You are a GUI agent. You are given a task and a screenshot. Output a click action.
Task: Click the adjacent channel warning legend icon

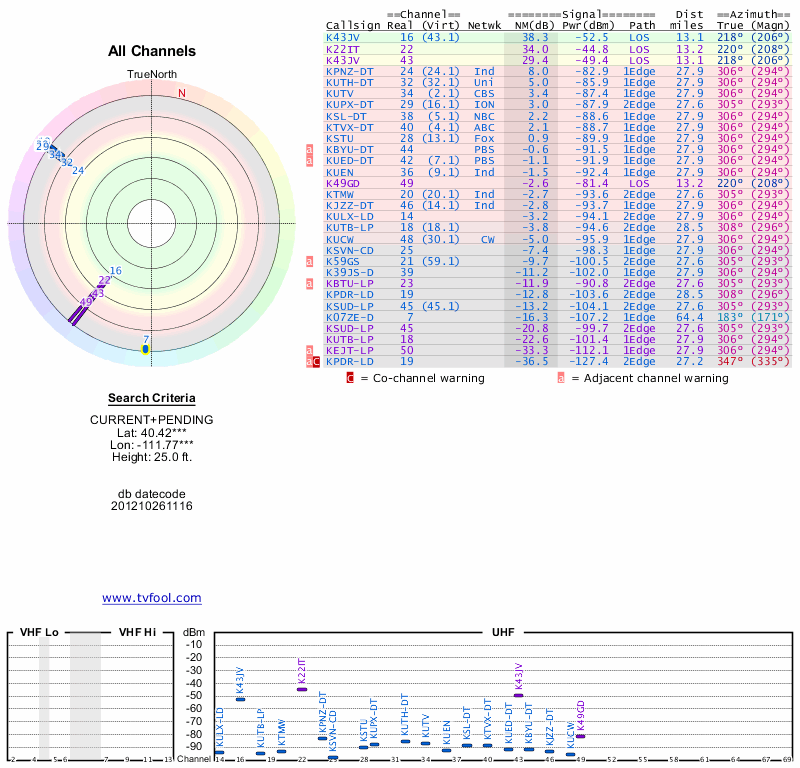561,378
